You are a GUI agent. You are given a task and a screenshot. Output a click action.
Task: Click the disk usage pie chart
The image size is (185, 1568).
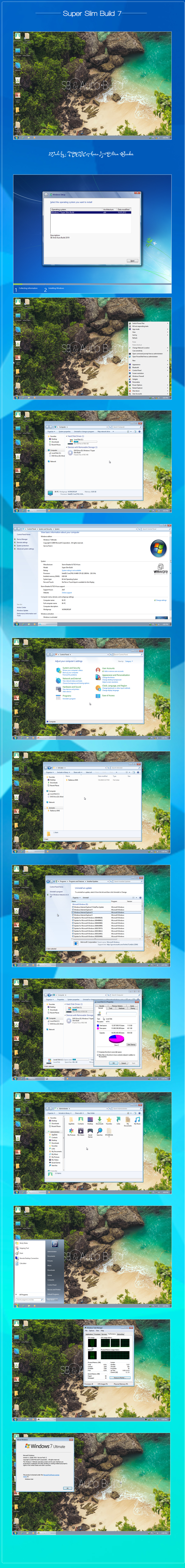[x=116, y=1039]
